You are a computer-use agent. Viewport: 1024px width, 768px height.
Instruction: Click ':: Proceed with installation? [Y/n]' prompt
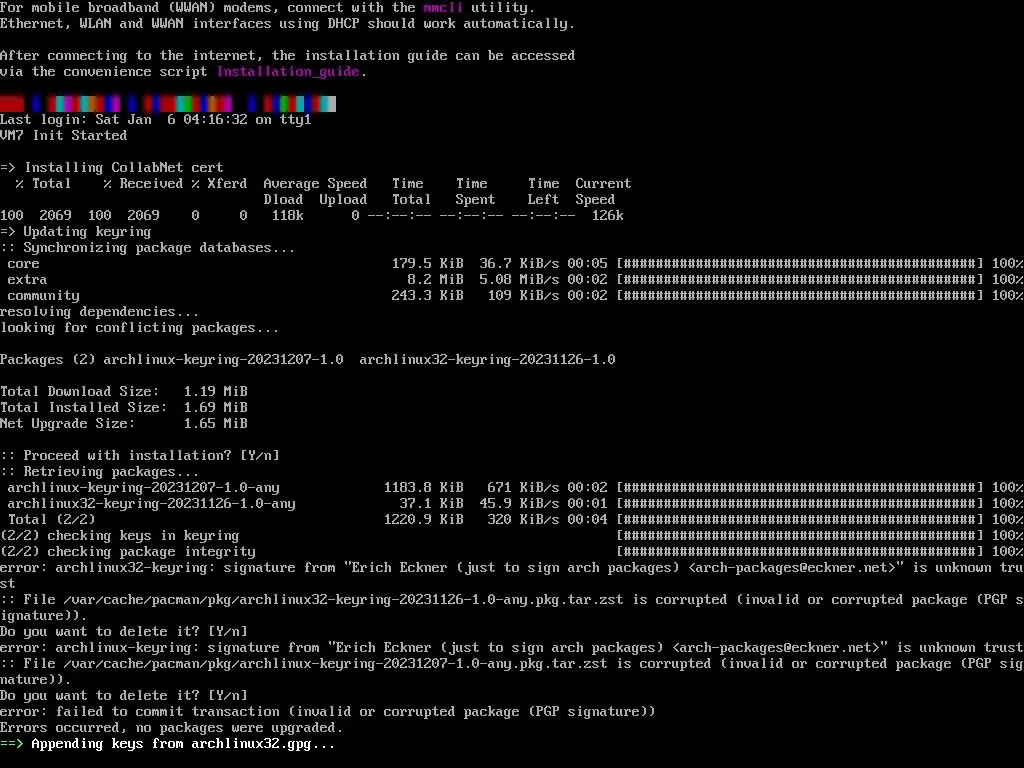(140, 456)
